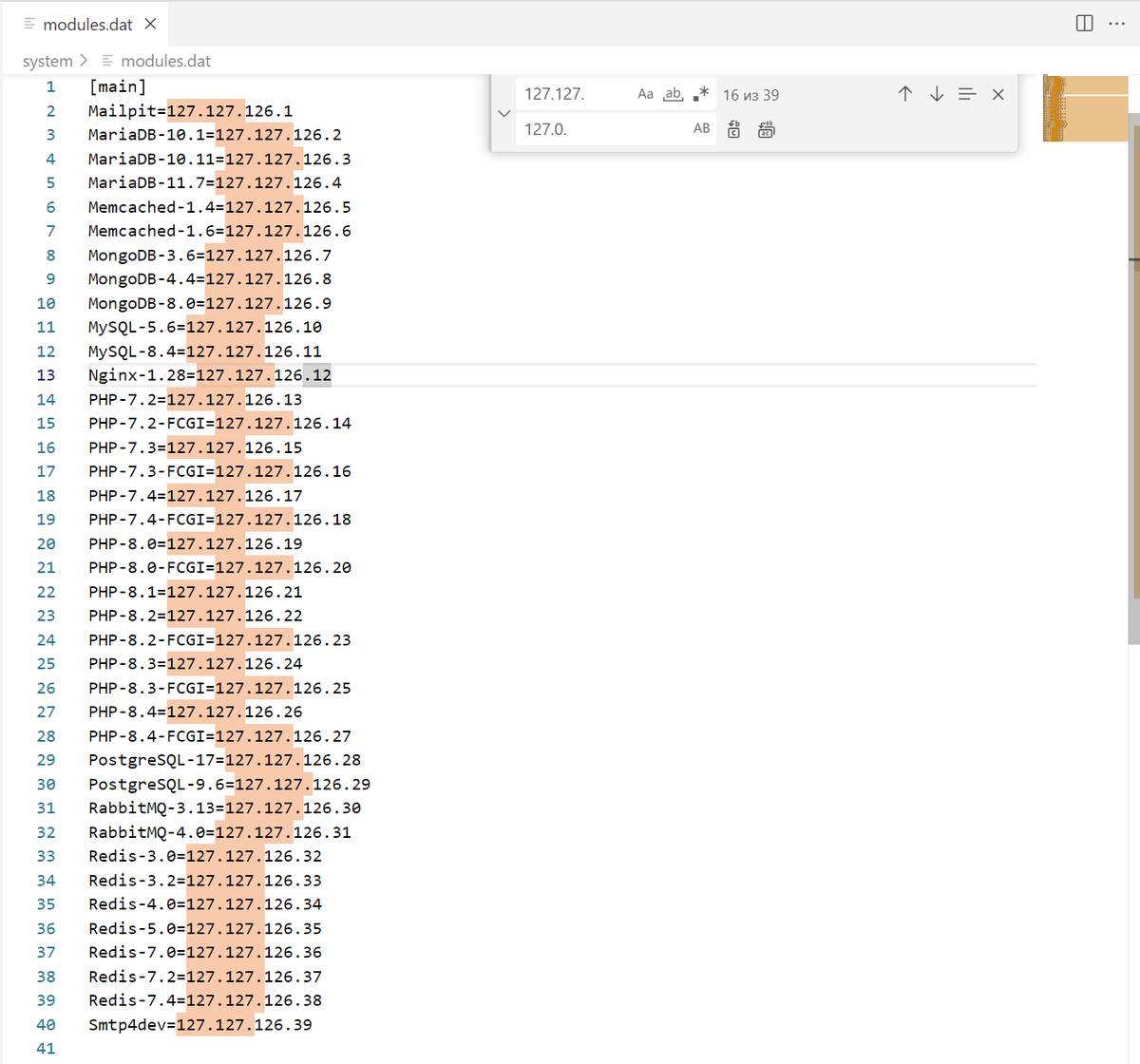Replace the current match
The height and width of the screenshot is (1064, 1140).
[x=734, y=129]
